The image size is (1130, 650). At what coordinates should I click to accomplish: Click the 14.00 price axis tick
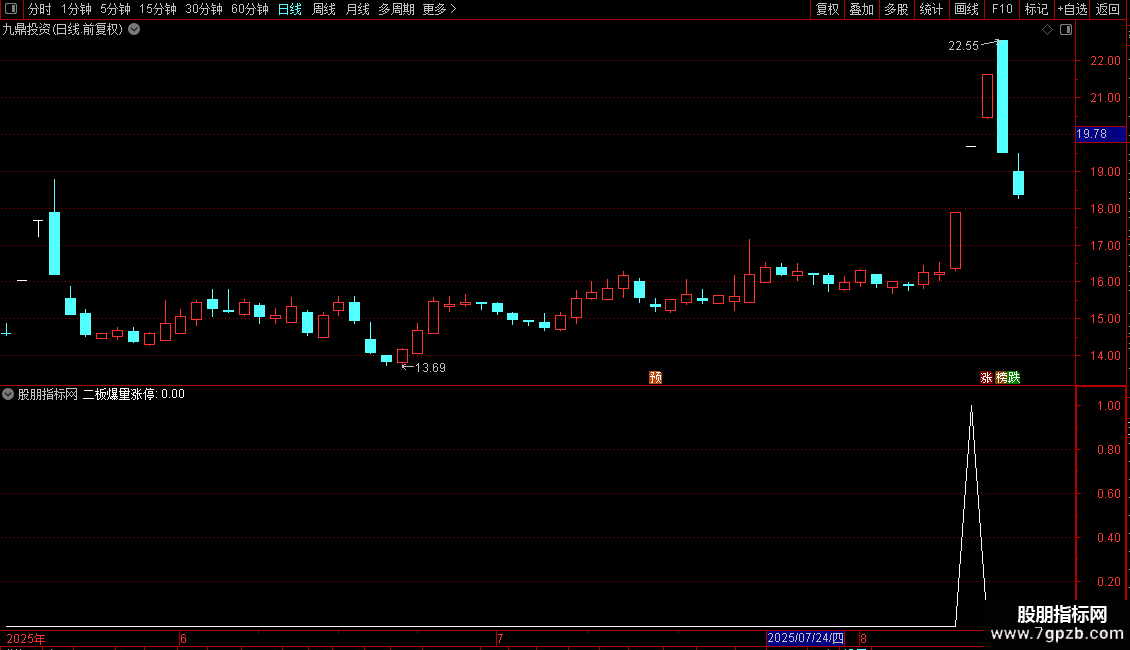[1105, 355]
